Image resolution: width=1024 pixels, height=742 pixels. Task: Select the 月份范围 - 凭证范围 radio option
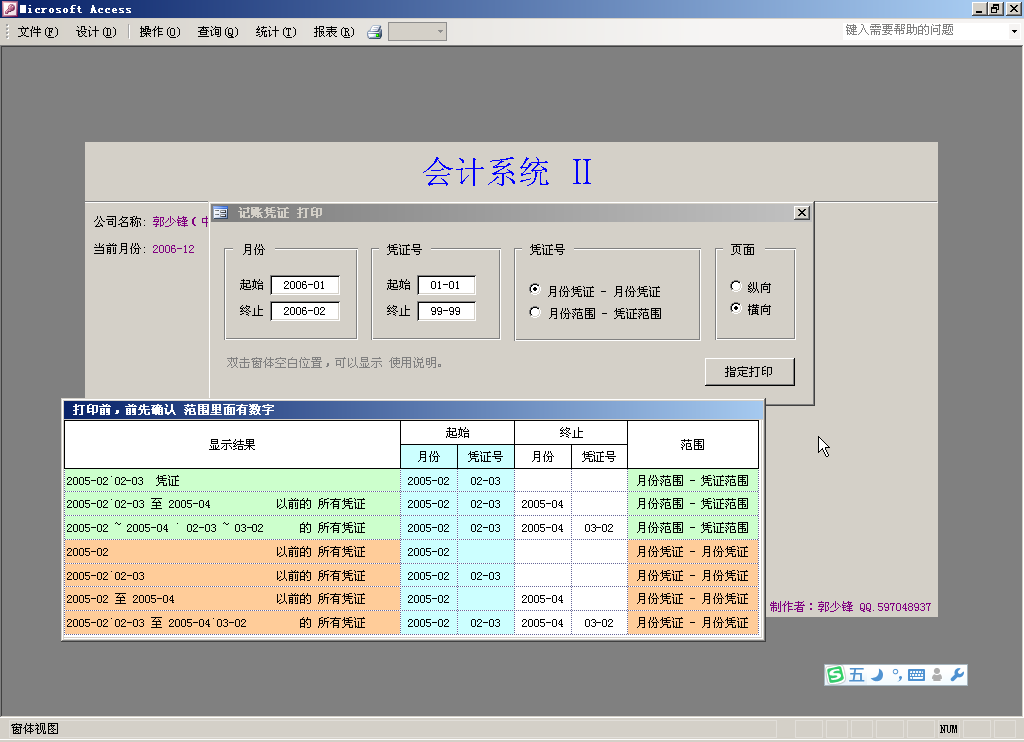coord(536,313)
